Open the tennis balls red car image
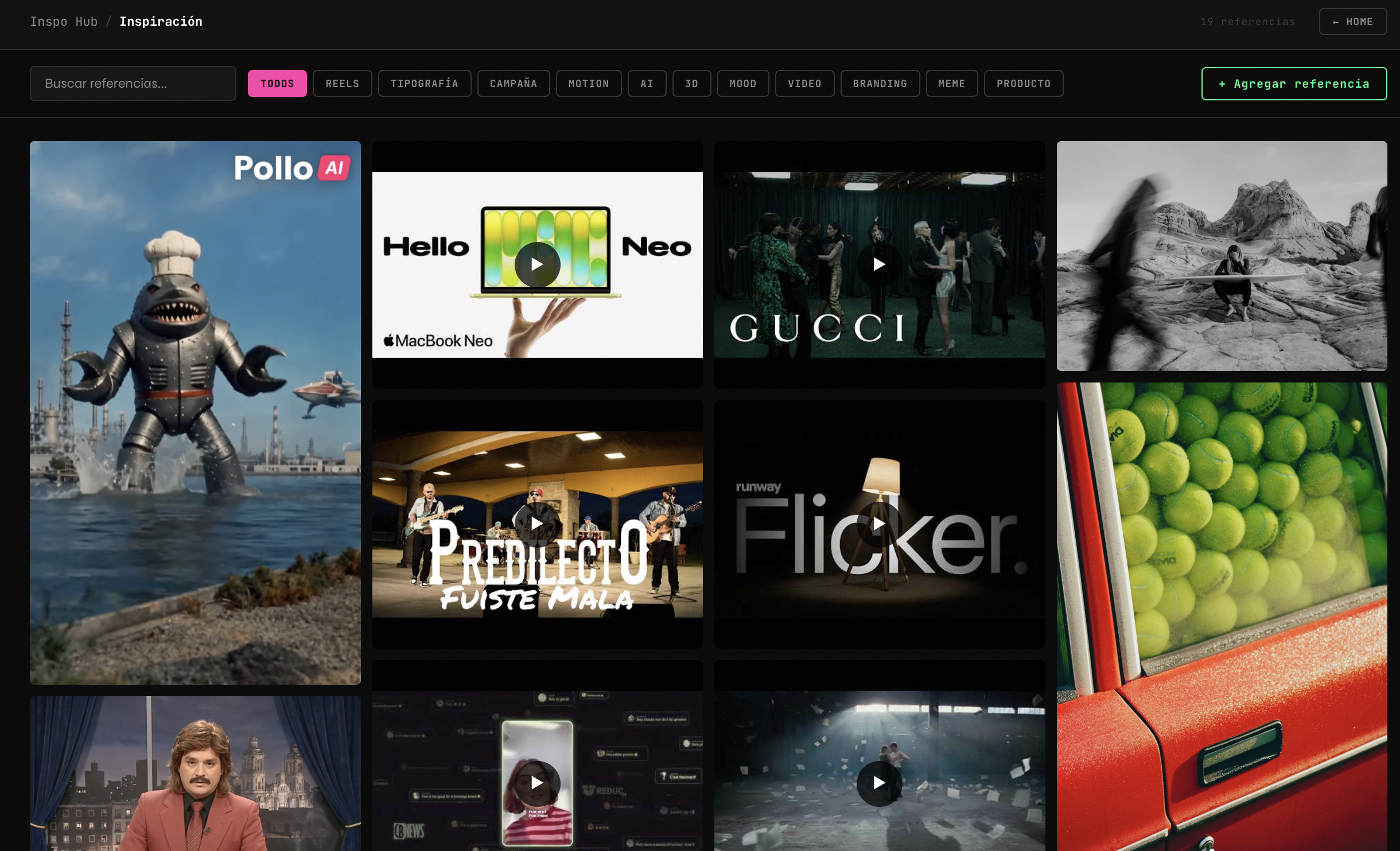 pos(1222,617)
